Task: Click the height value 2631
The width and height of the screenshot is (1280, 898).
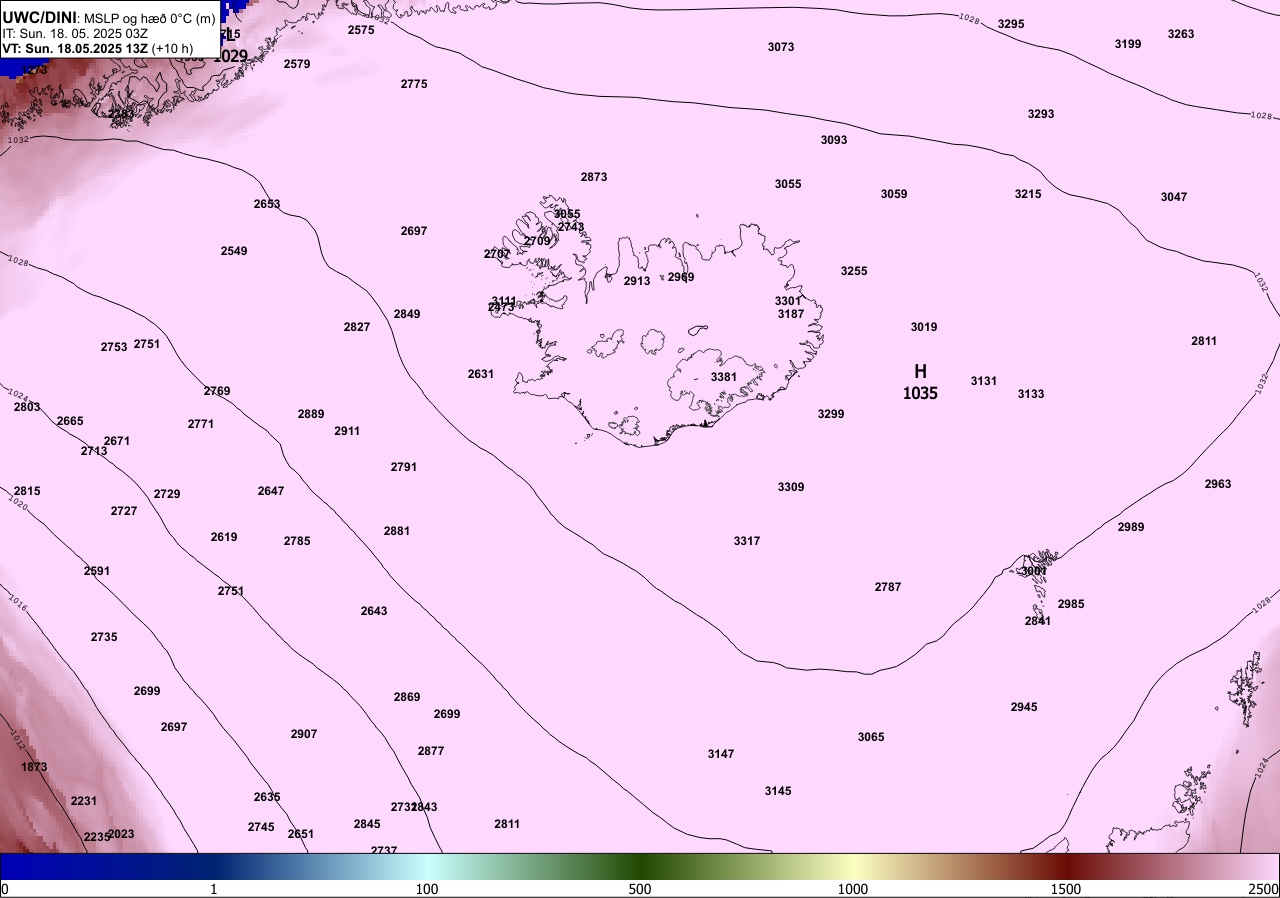Action: 481,374
